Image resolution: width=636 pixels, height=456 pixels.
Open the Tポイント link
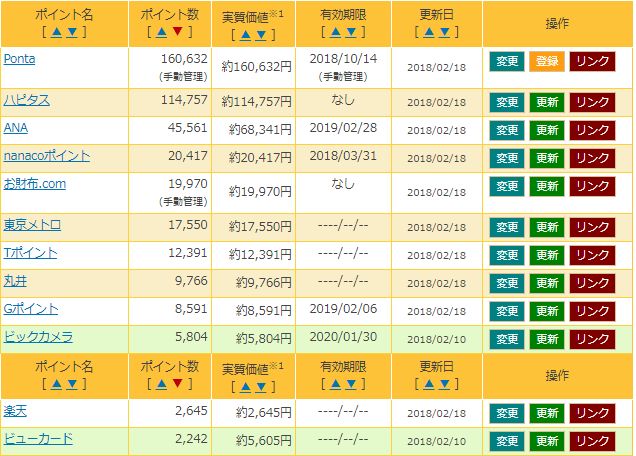[30, 253]
